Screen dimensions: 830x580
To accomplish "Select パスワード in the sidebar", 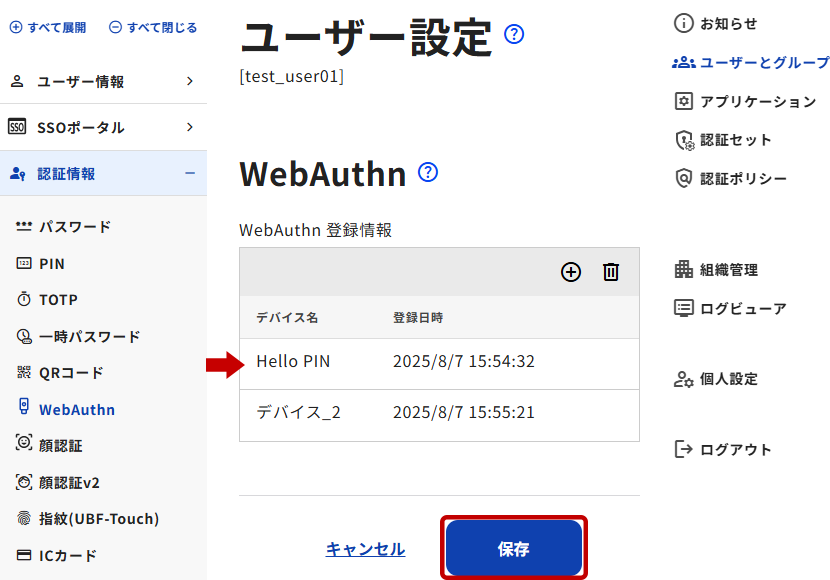I will pos(74,227).
